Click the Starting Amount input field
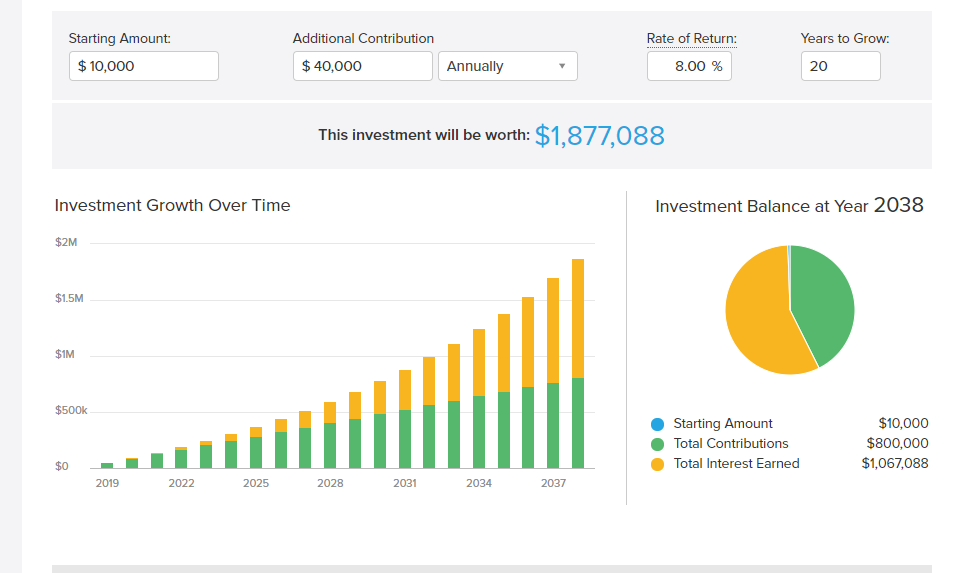 (x=144, y=66)
